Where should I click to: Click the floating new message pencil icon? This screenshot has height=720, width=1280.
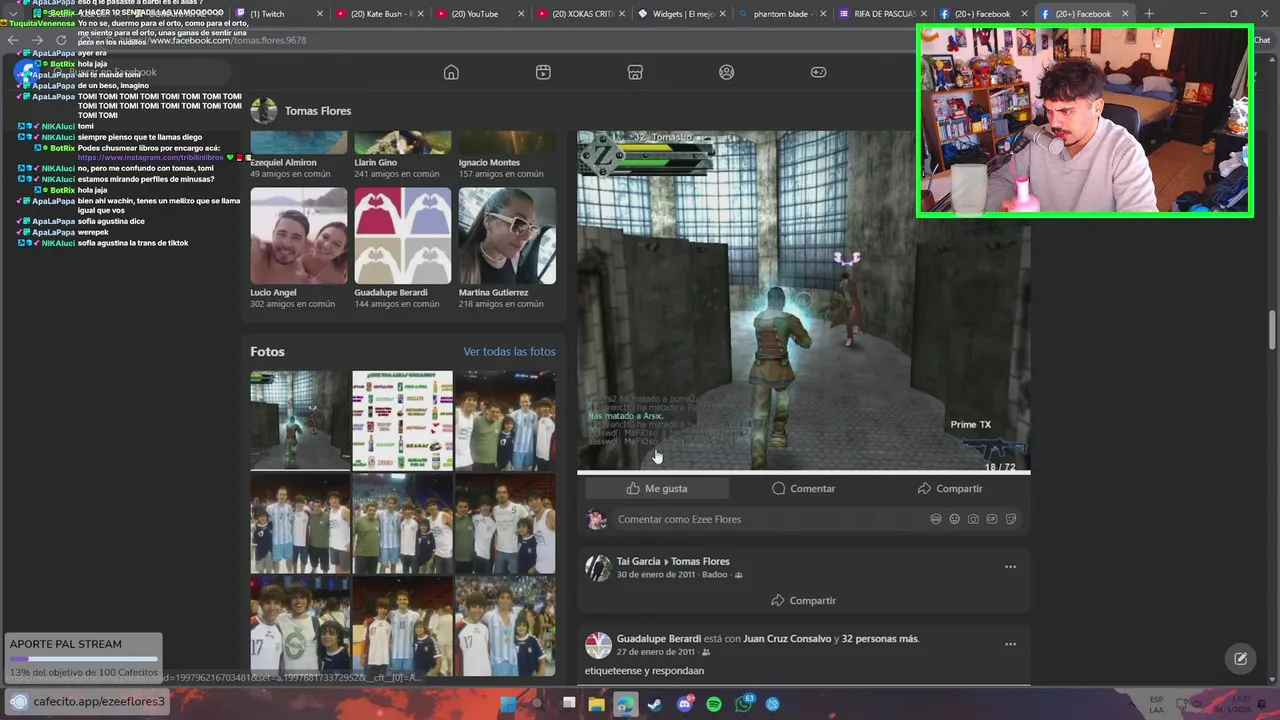(x=1240, y=658)
